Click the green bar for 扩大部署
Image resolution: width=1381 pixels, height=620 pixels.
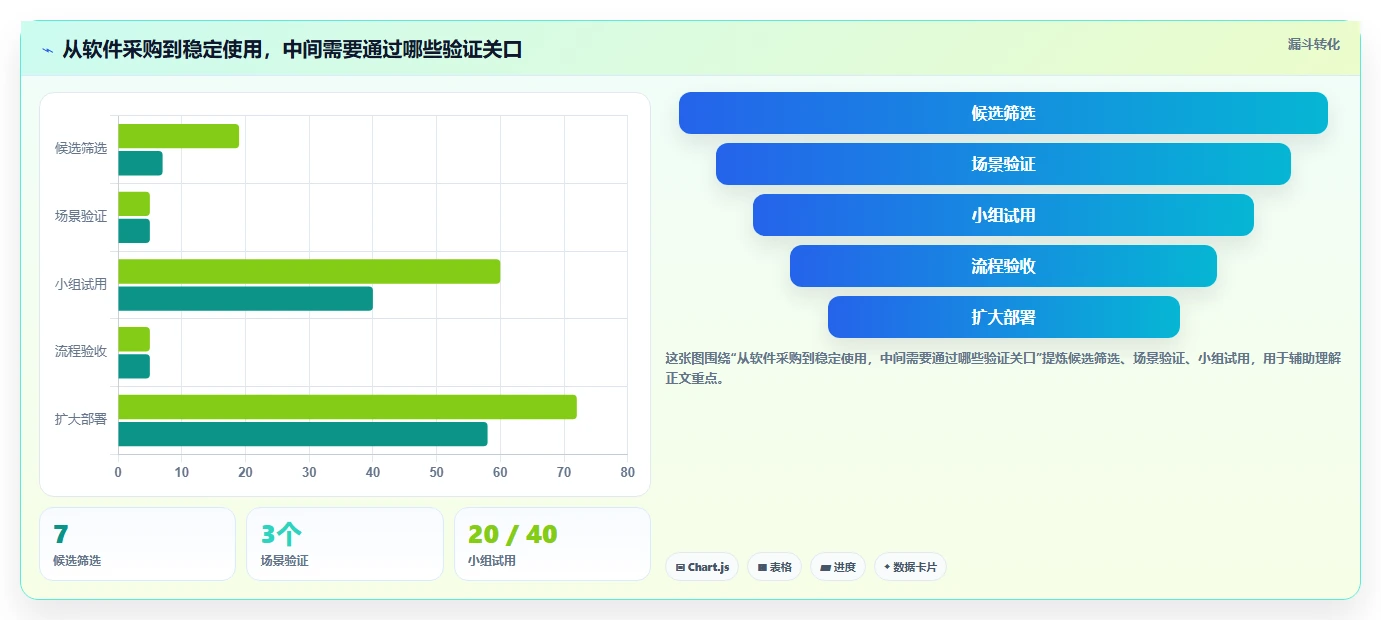coord(347,407)
